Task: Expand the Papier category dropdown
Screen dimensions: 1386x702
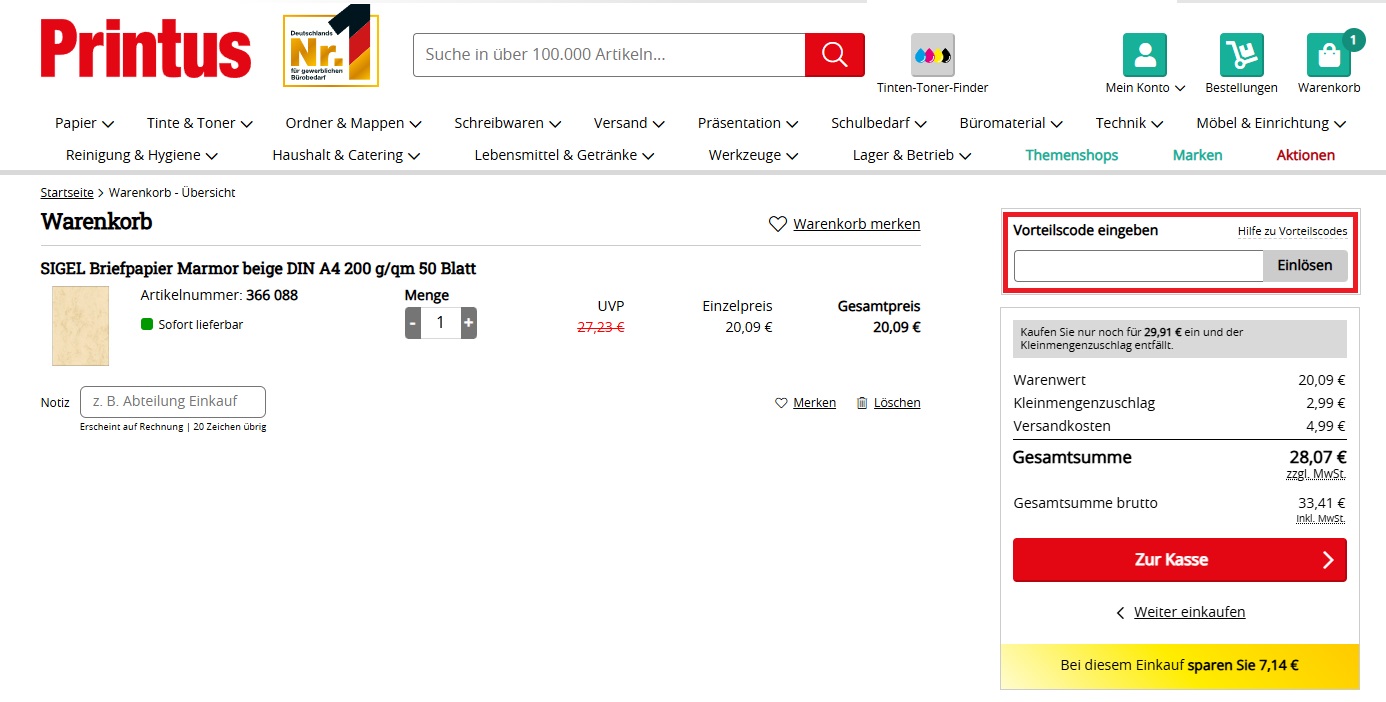Action: [85, 123]
